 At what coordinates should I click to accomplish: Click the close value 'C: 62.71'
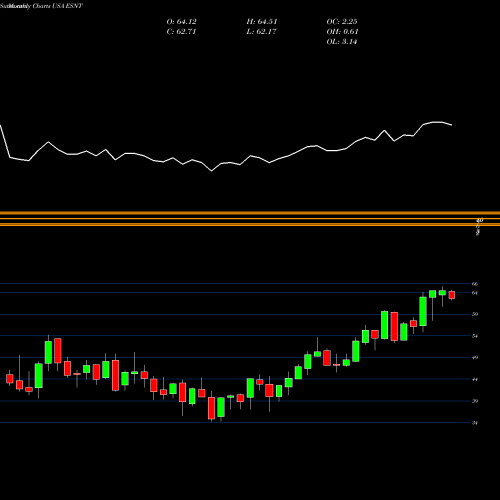click(x=181, y=32)
